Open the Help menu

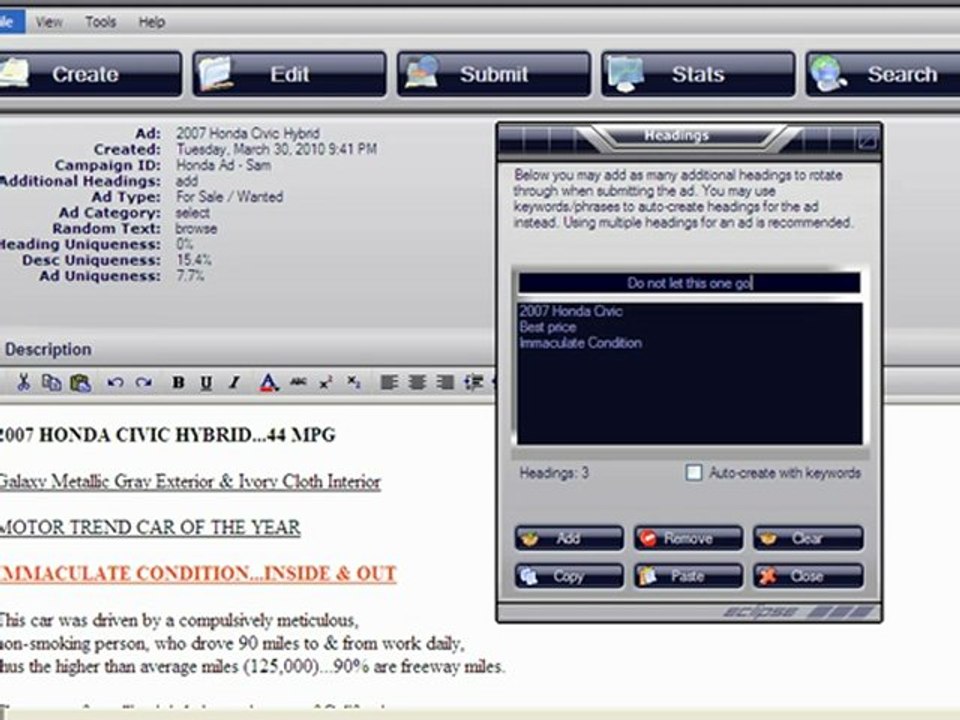151,22
